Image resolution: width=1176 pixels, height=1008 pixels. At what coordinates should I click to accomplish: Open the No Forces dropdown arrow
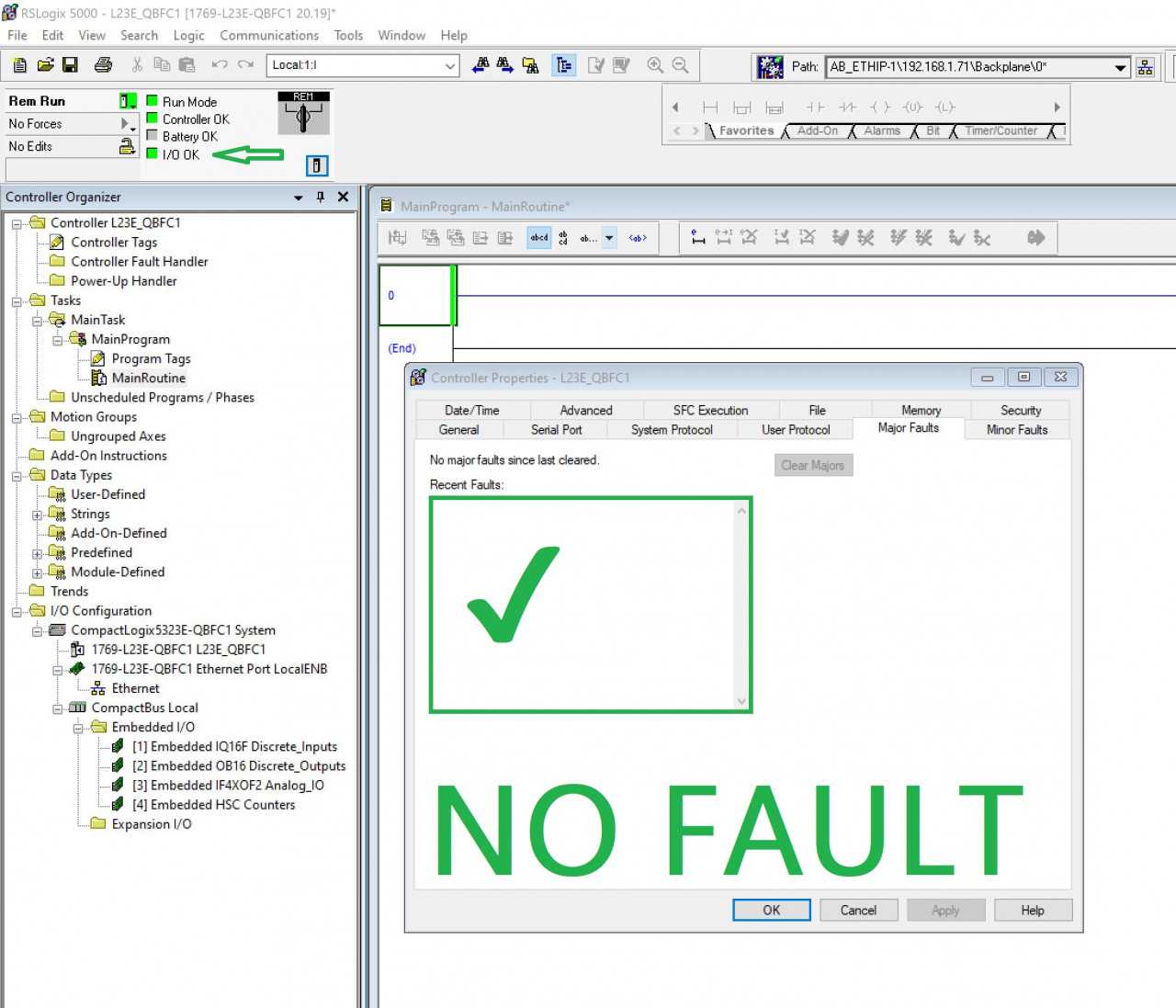[128, 124]
